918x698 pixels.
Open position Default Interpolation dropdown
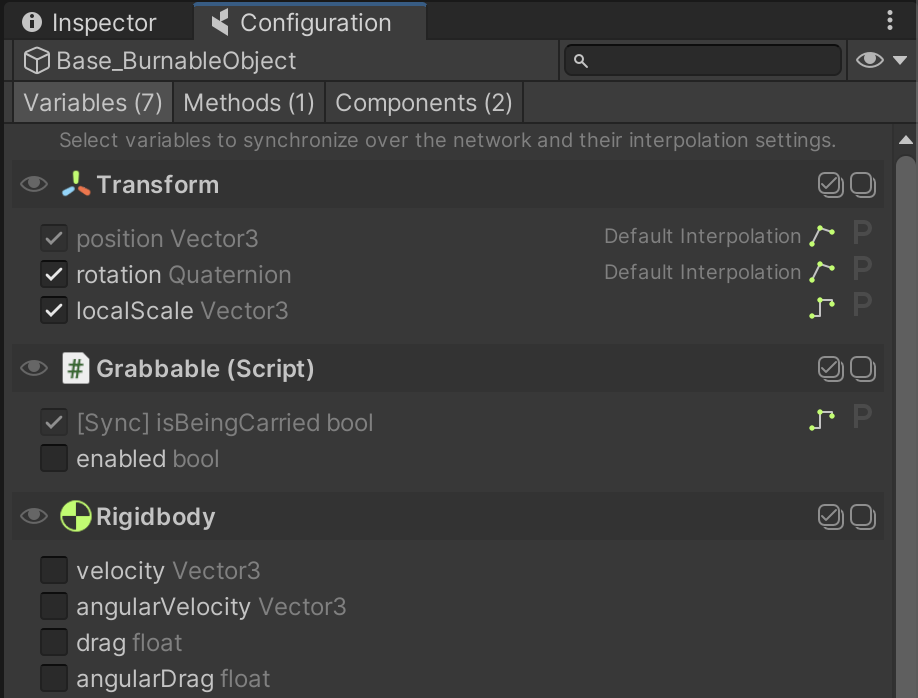click(702, 236)
